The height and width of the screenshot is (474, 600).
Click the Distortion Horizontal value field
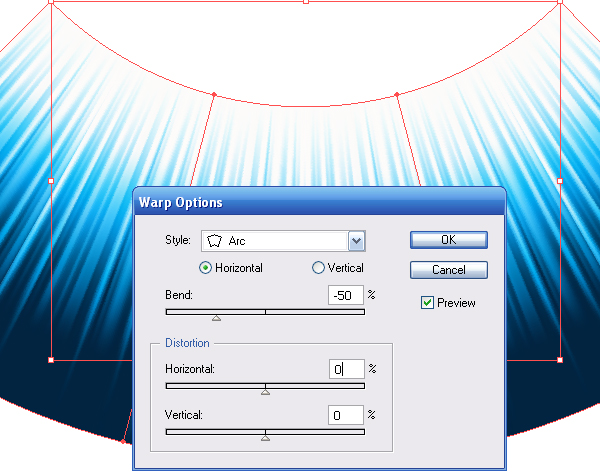347,369
